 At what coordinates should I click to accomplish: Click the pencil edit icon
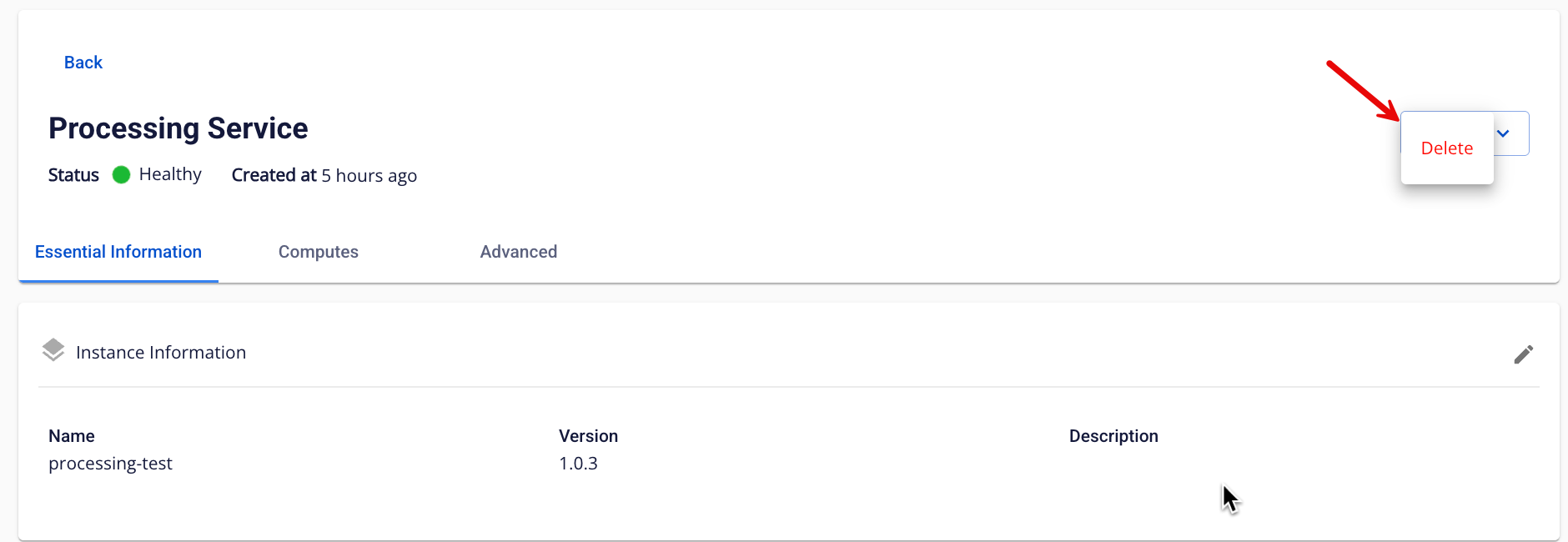point(1523,354)
